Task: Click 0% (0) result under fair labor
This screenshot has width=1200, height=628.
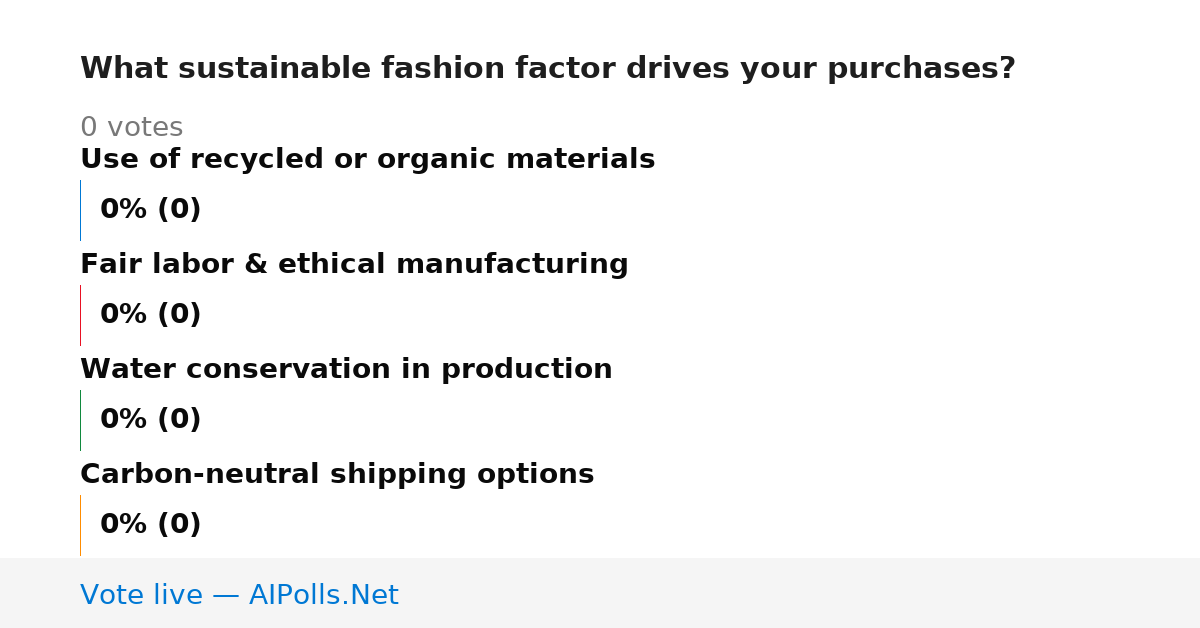Action: pyautogui.click(x=150, y=315)
